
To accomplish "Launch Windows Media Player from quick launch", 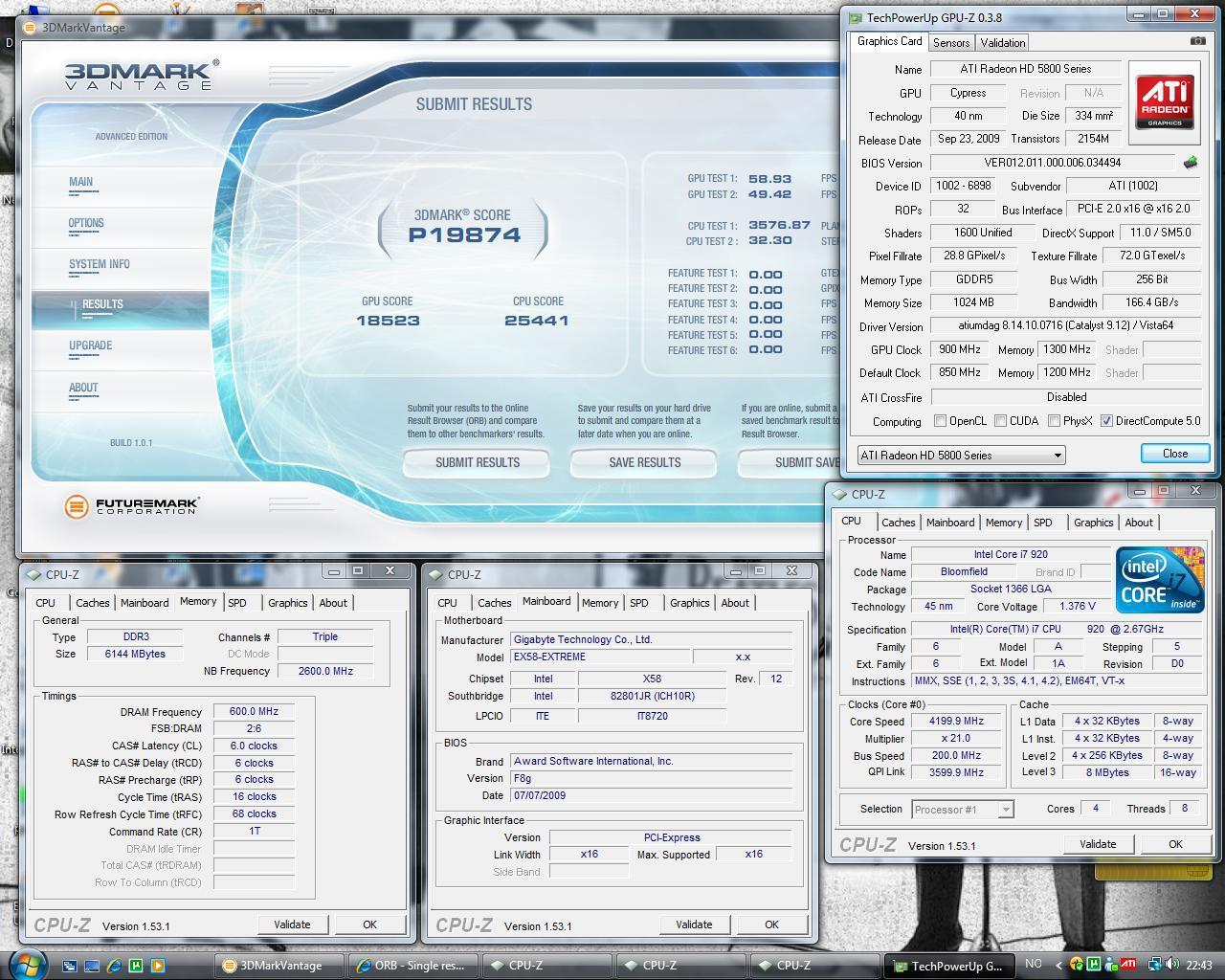I will (x=158, y=966).
